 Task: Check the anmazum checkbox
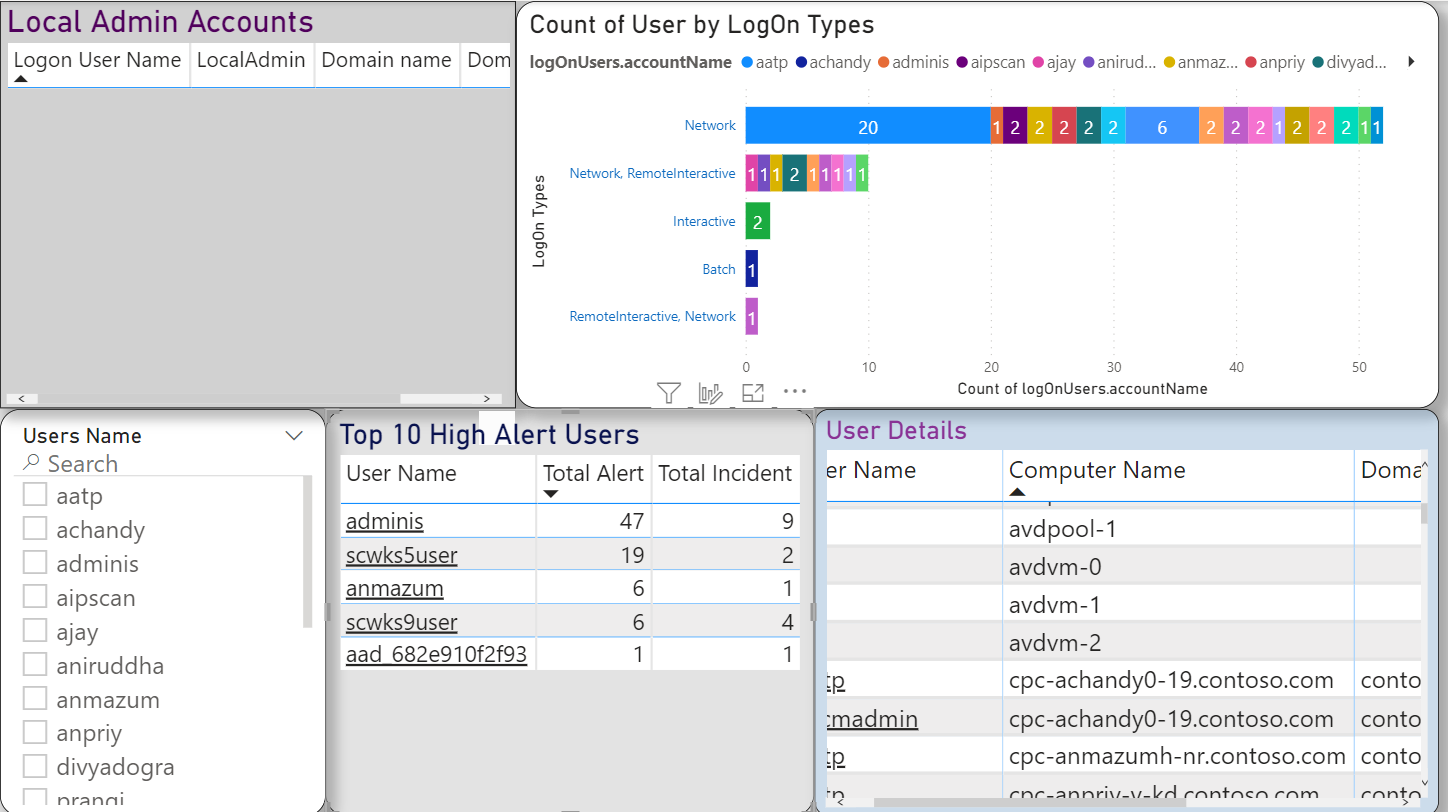35,699
